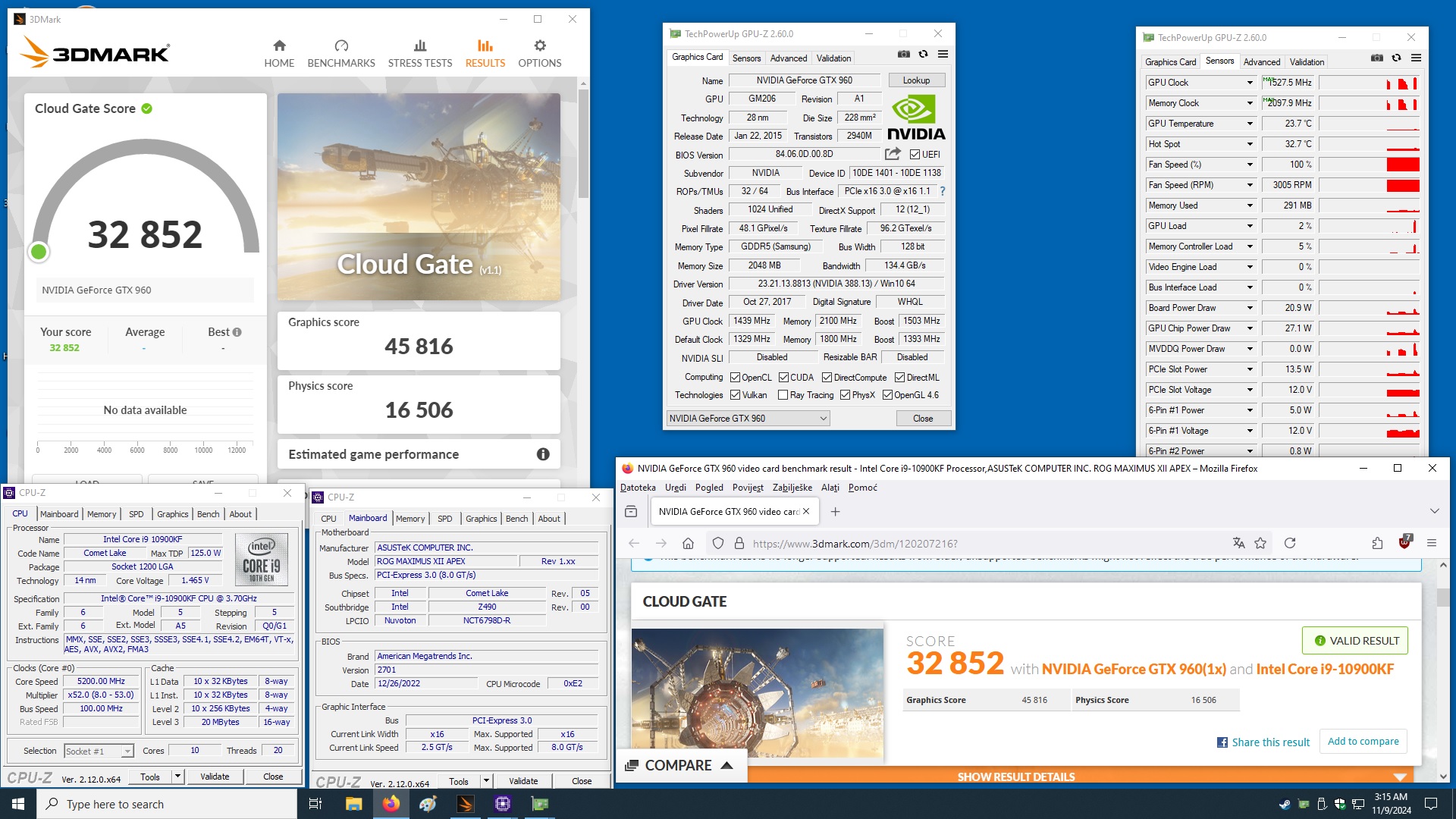This screenshot has height=819, width=1456.
Task: Toggle Ray Tracing checkbox
Action: point(783,395)
